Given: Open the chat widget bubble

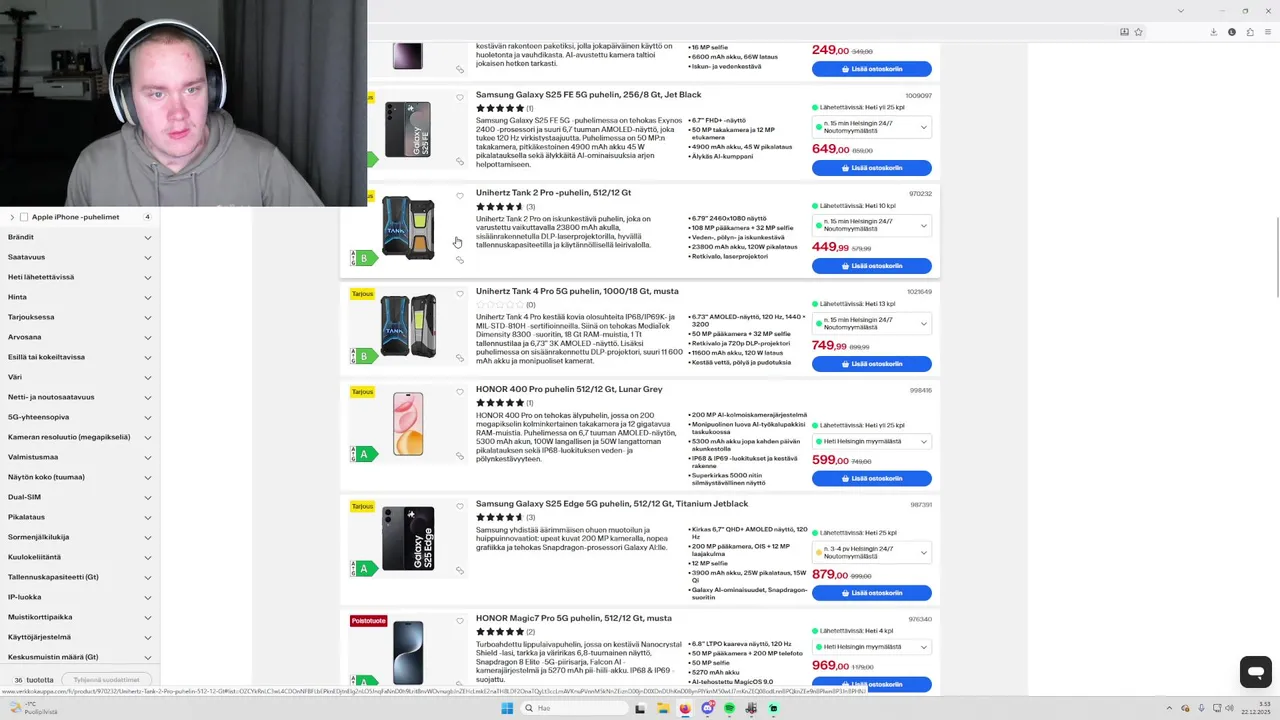Looking at the screenshot, I should pos(1255,671).
